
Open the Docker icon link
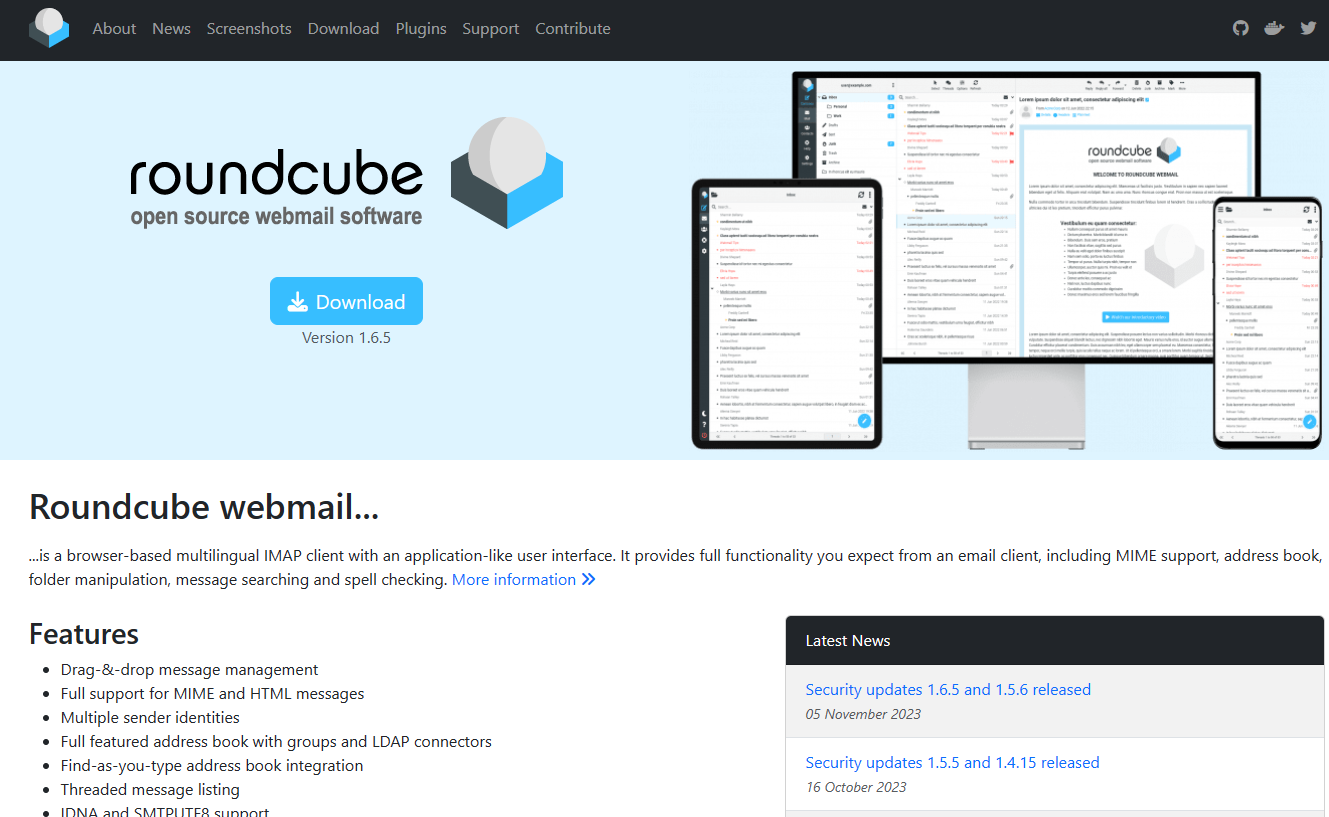point(1274,28)
